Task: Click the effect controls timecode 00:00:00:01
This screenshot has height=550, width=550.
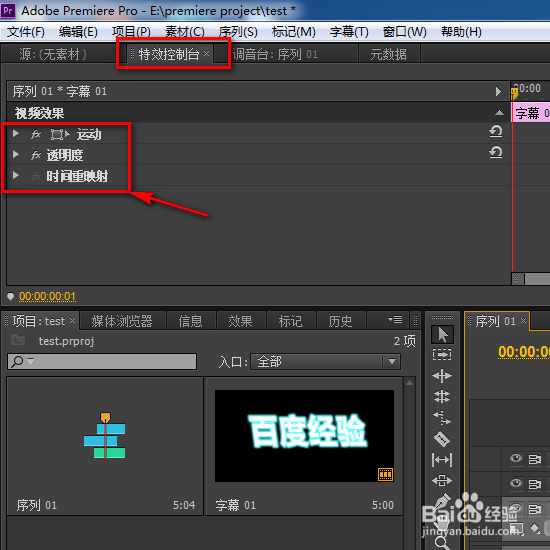Action: [47, 296]
